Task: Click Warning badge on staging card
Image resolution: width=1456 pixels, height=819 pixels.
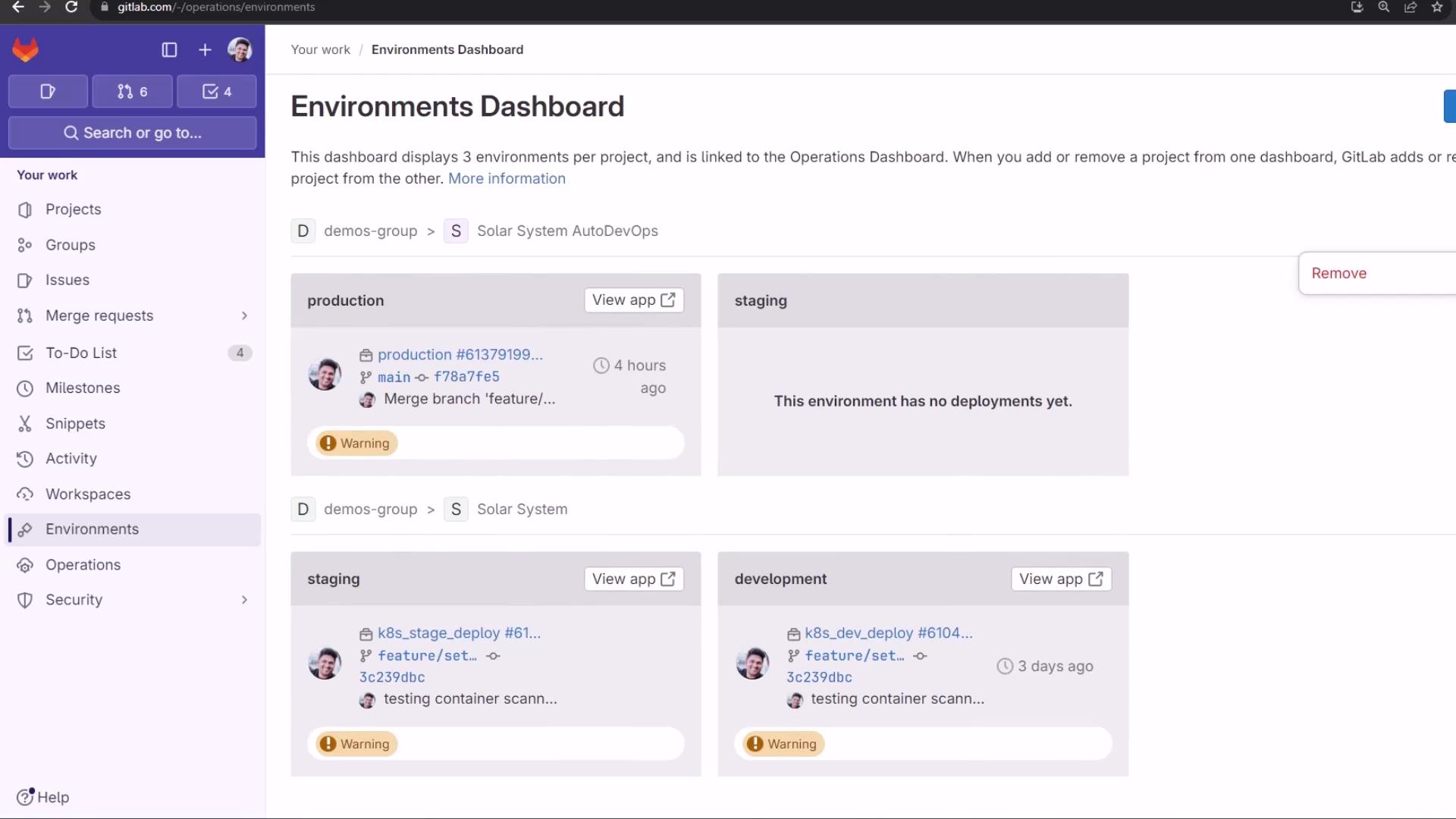Action: (x=356, y=745)
